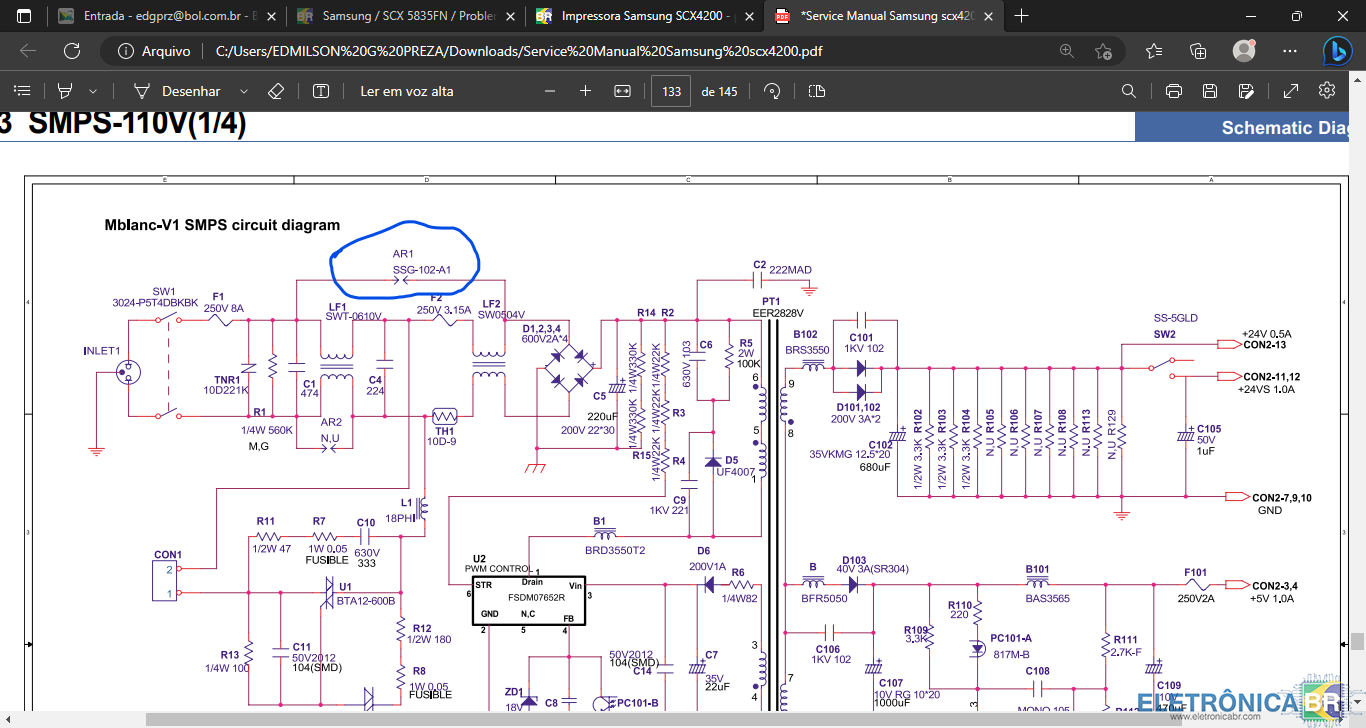This screenshot has width=1366, height=728.
Task: Open the tab actions menu
Action: 24,16
